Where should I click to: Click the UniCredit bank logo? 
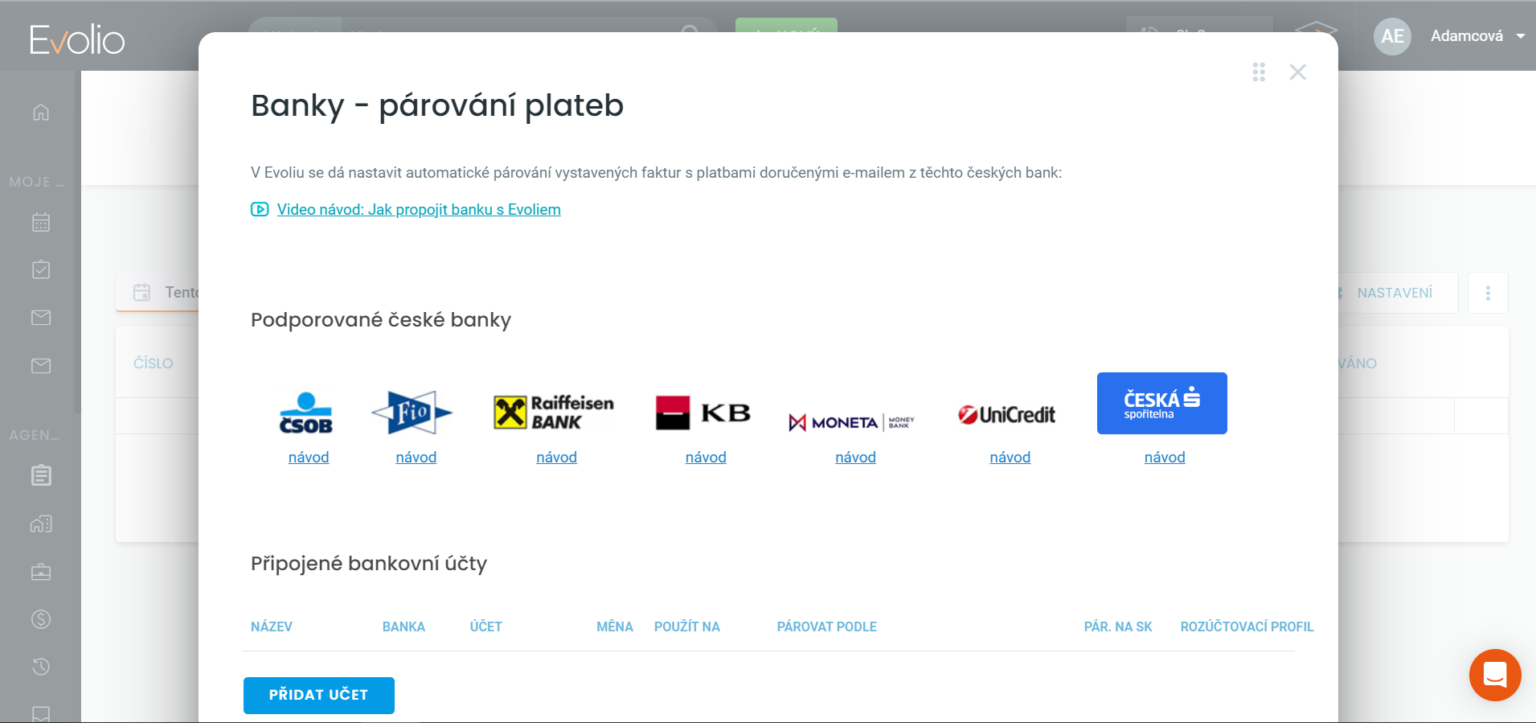[x=1007, y=414]
